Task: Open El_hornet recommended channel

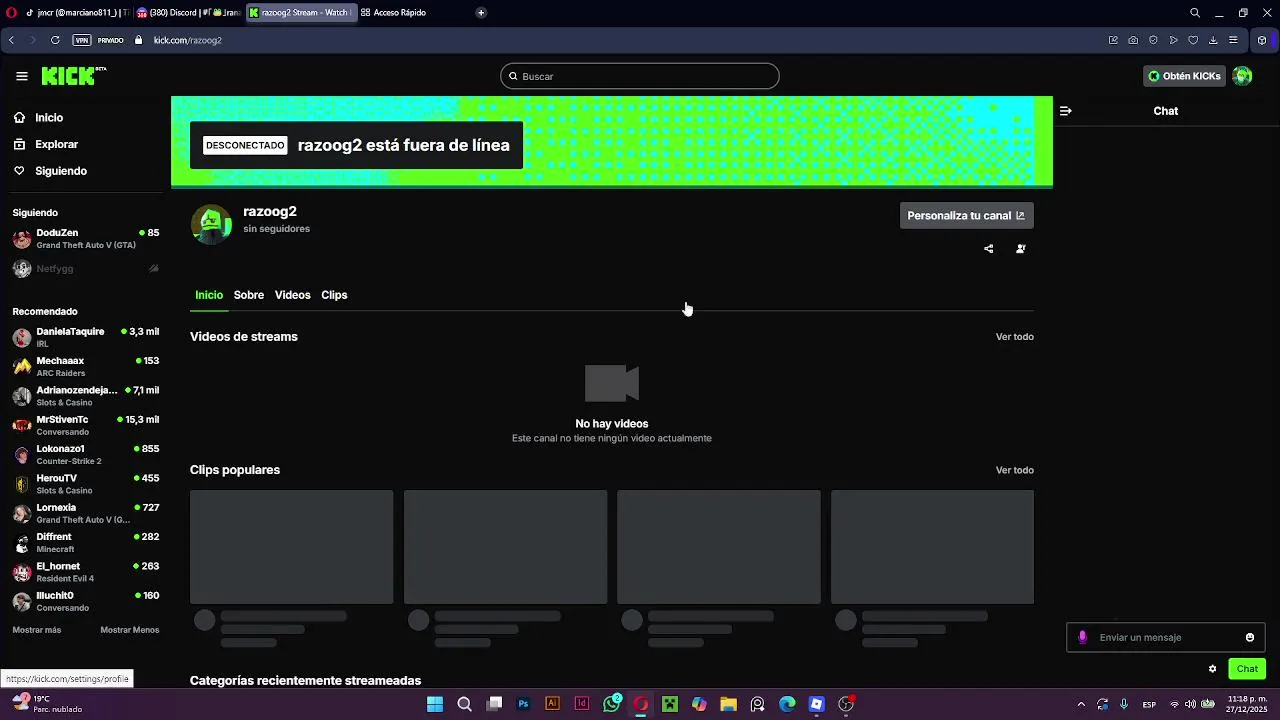Action: pyautogui.click(x=86, y=572)
